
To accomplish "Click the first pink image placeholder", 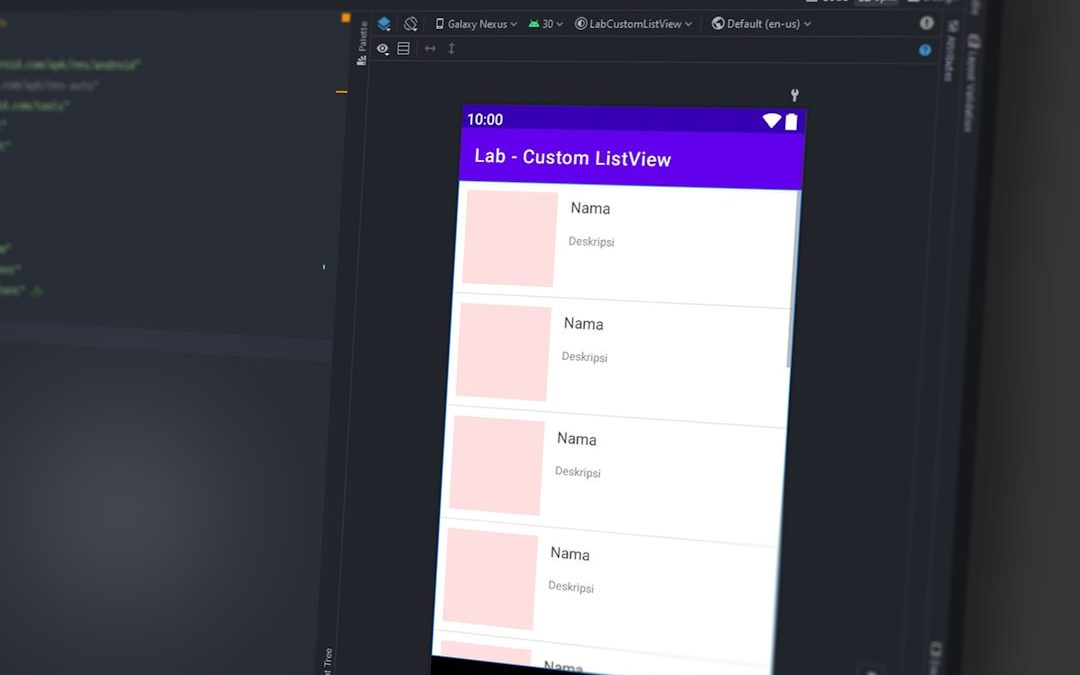I will [x=510, y=240].
